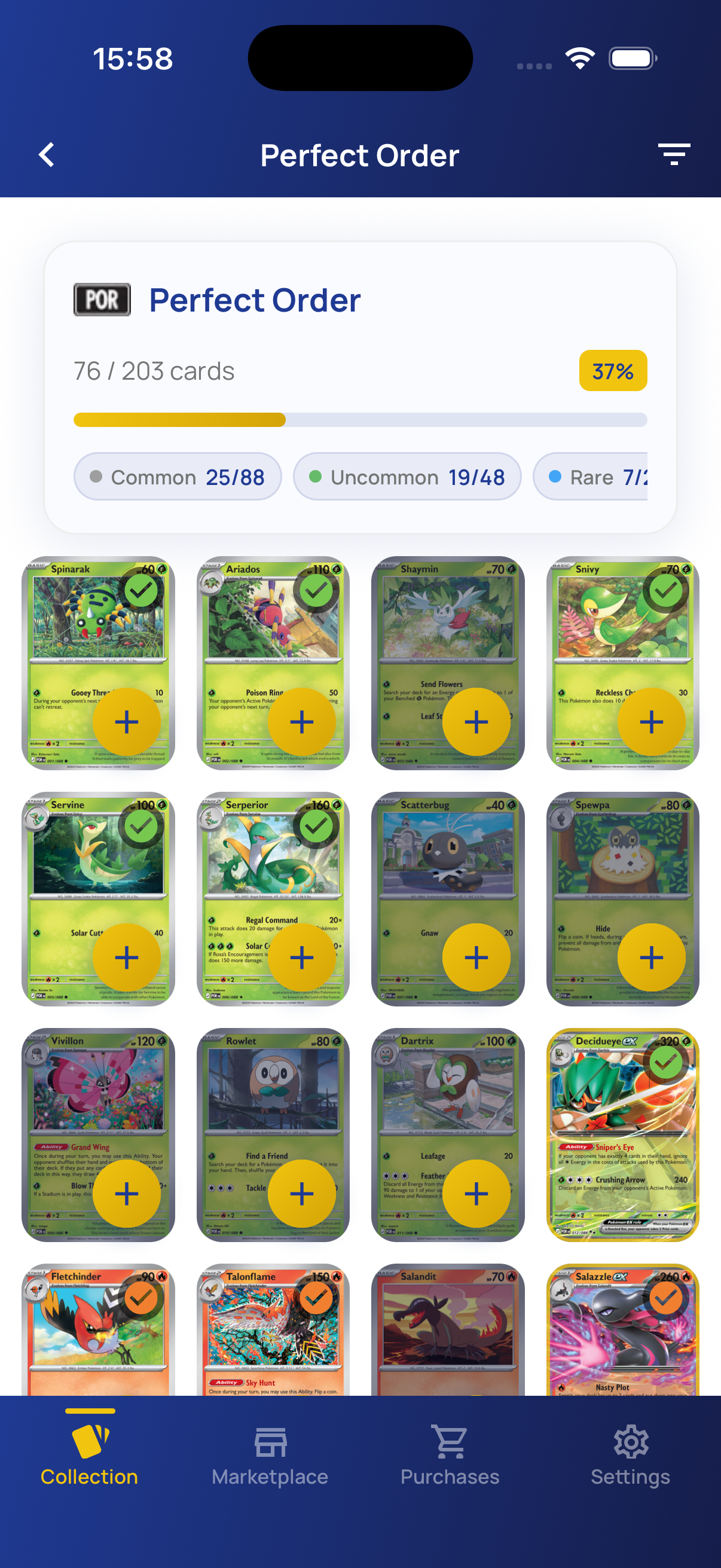Toggle owned checkmark on Snivy card
The image size is (721, 1568).
point(666,590)
